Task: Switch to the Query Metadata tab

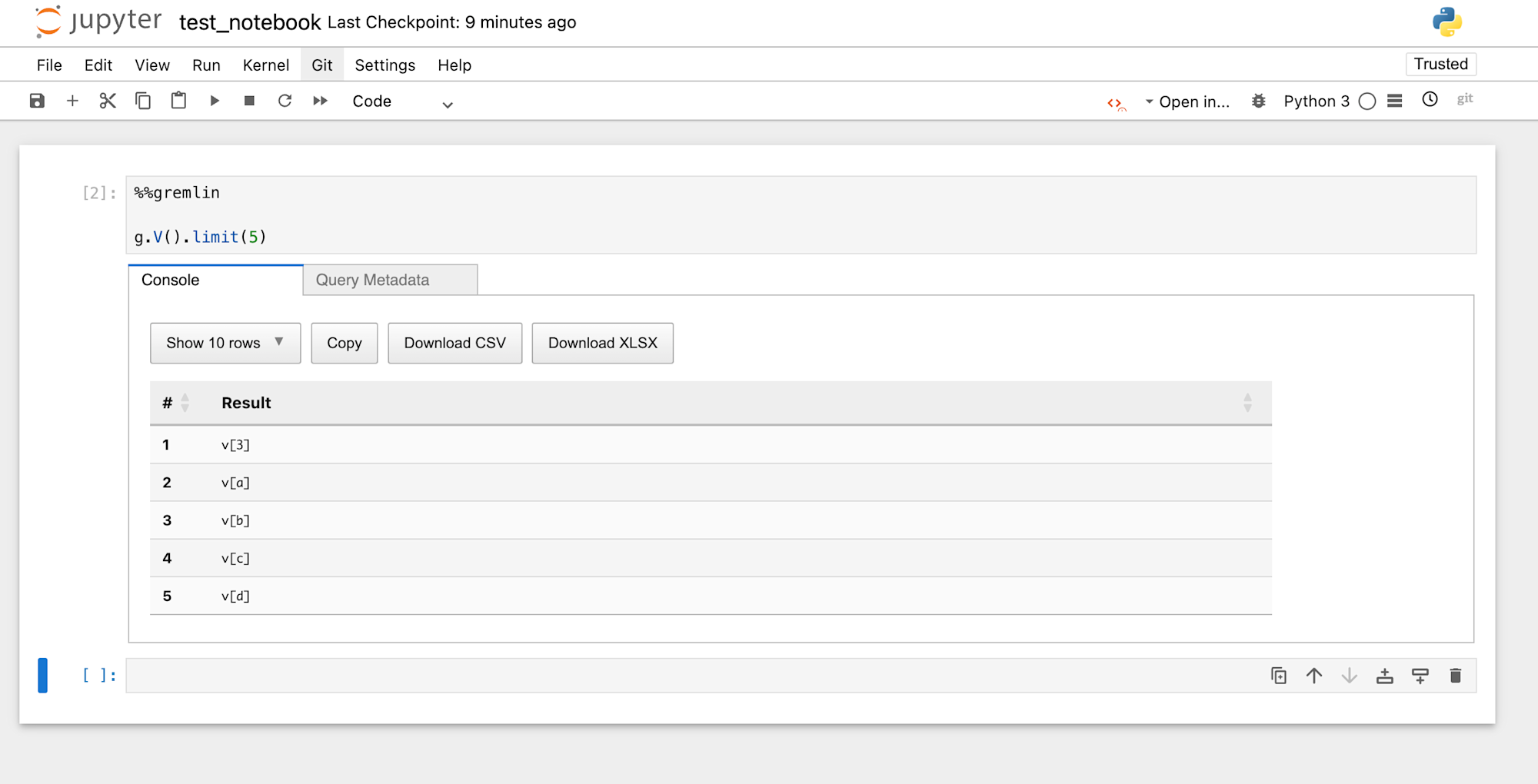Action: pos(390,280)
